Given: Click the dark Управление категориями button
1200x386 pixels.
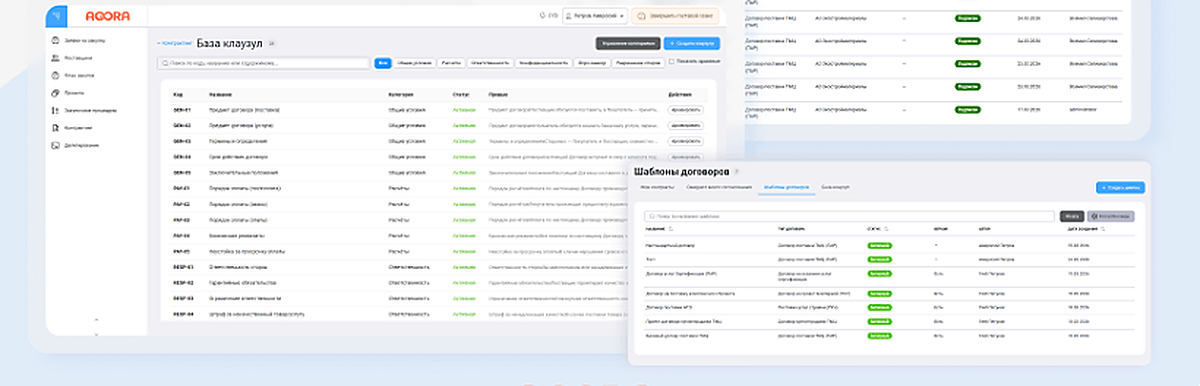Looking at the screenshot, I should coord(627,44).
